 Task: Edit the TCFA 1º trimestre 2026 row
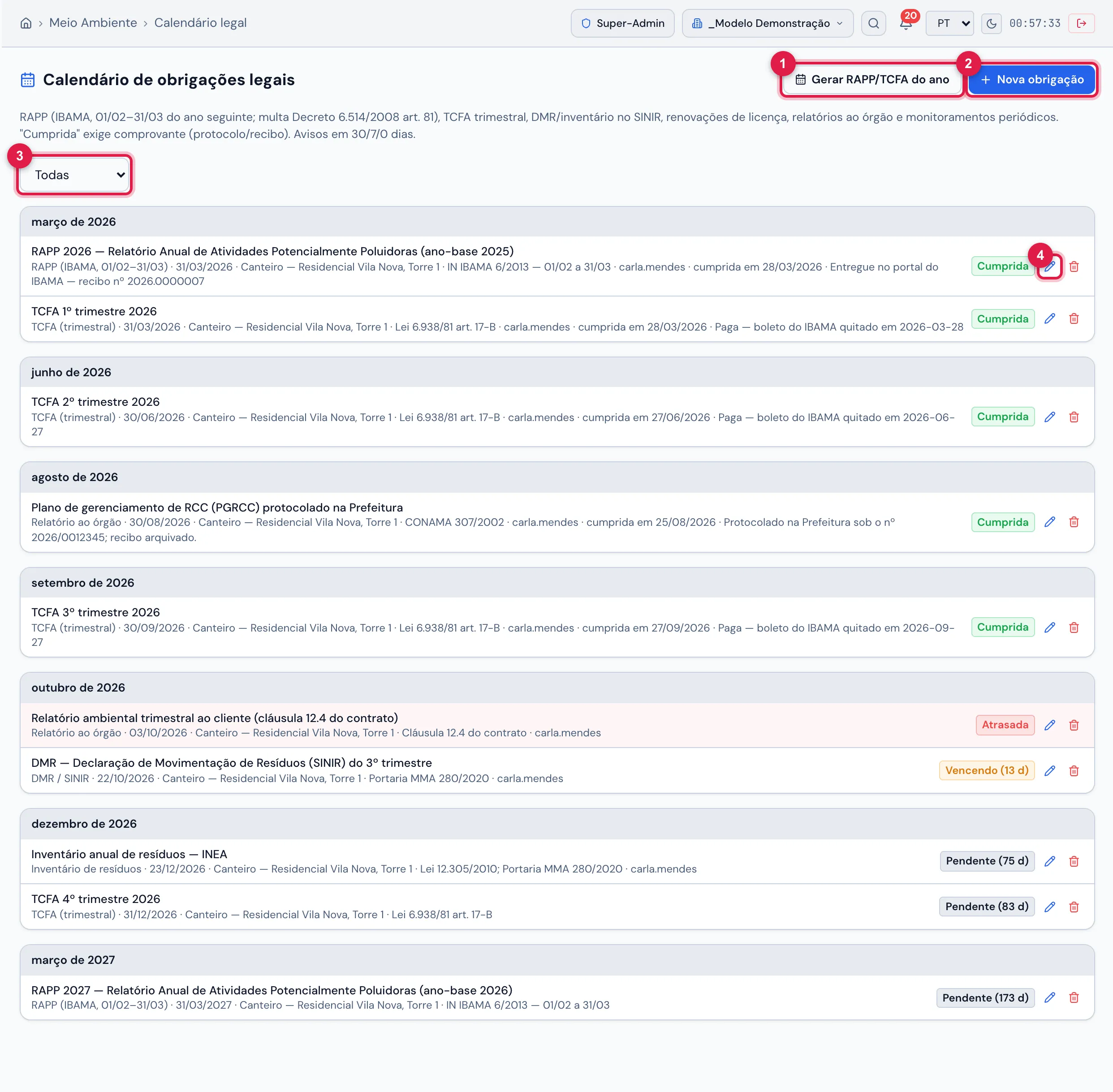click(1049, 319)
